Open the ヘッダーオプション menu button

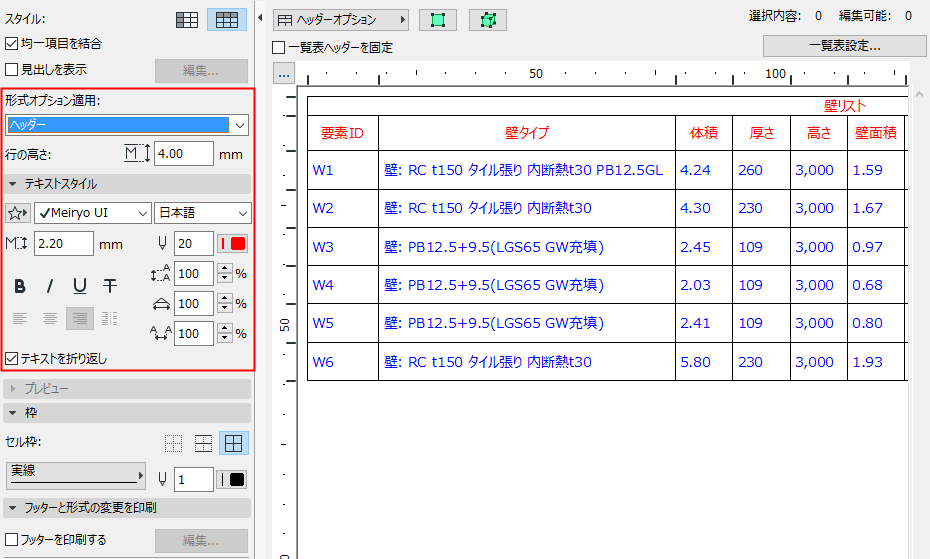click(341, 20)
